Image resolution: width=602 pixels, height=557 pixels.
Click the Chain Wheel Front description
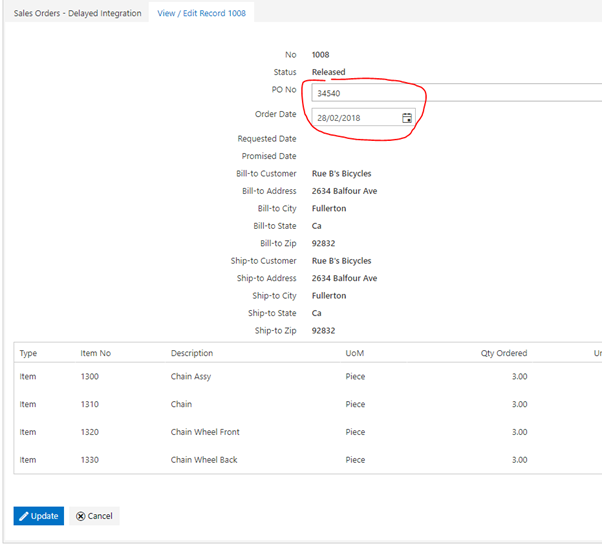[x=205, y=432]
